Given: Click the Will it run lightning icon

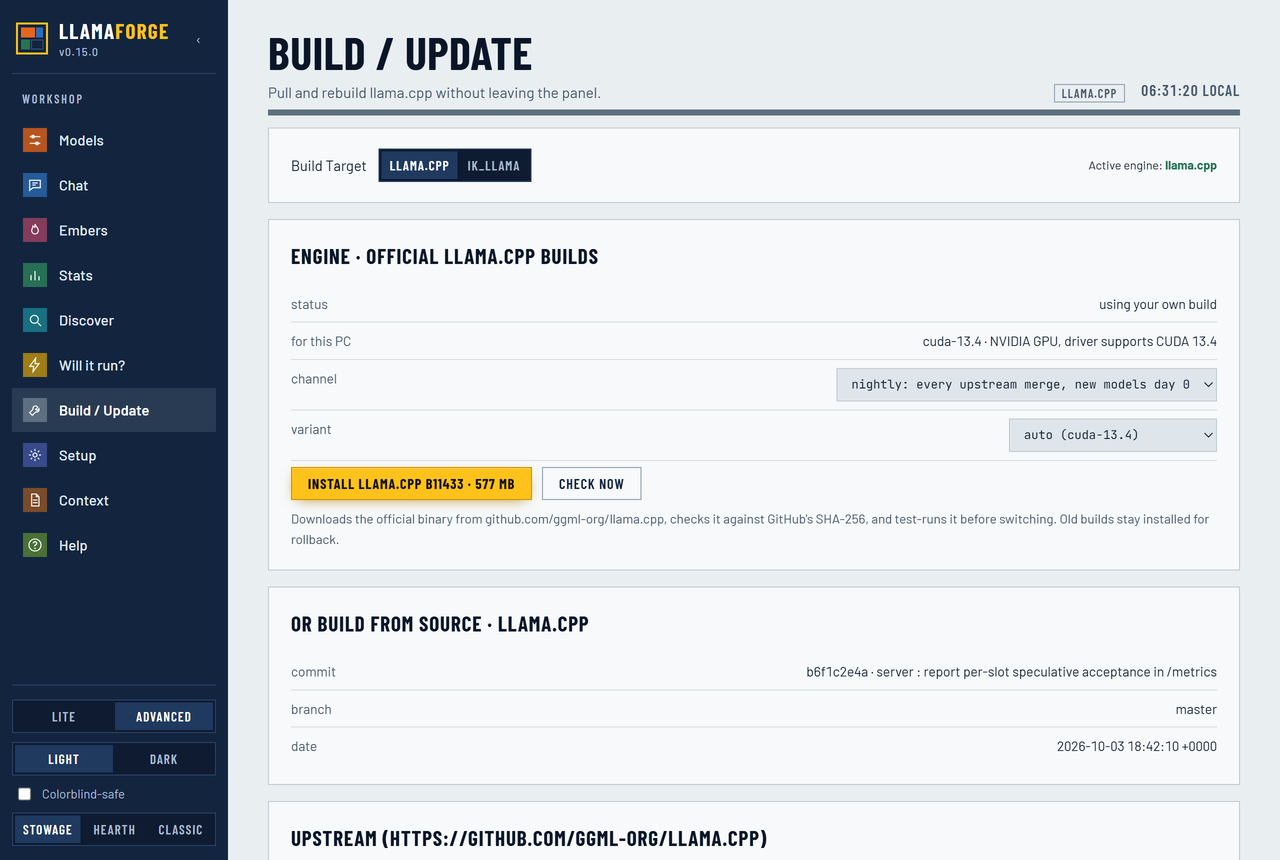Looking at the screenshot, I should [35, 365].
